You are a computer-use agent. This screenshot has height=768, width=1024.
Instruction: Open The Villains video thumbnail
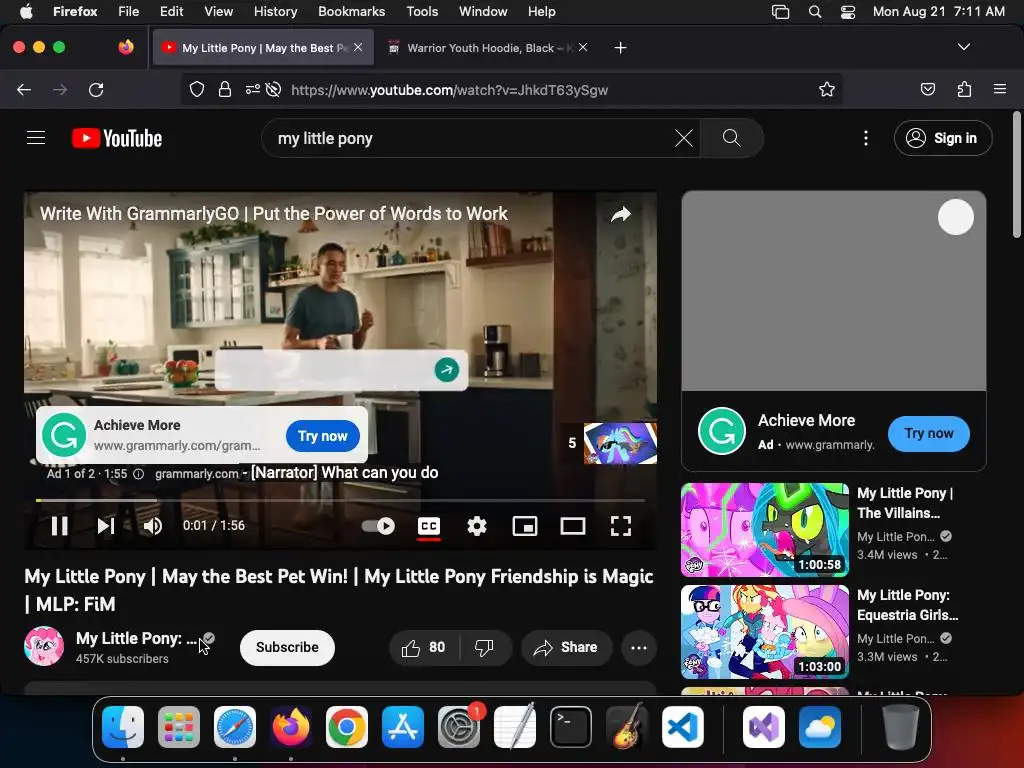pos(765,530)
